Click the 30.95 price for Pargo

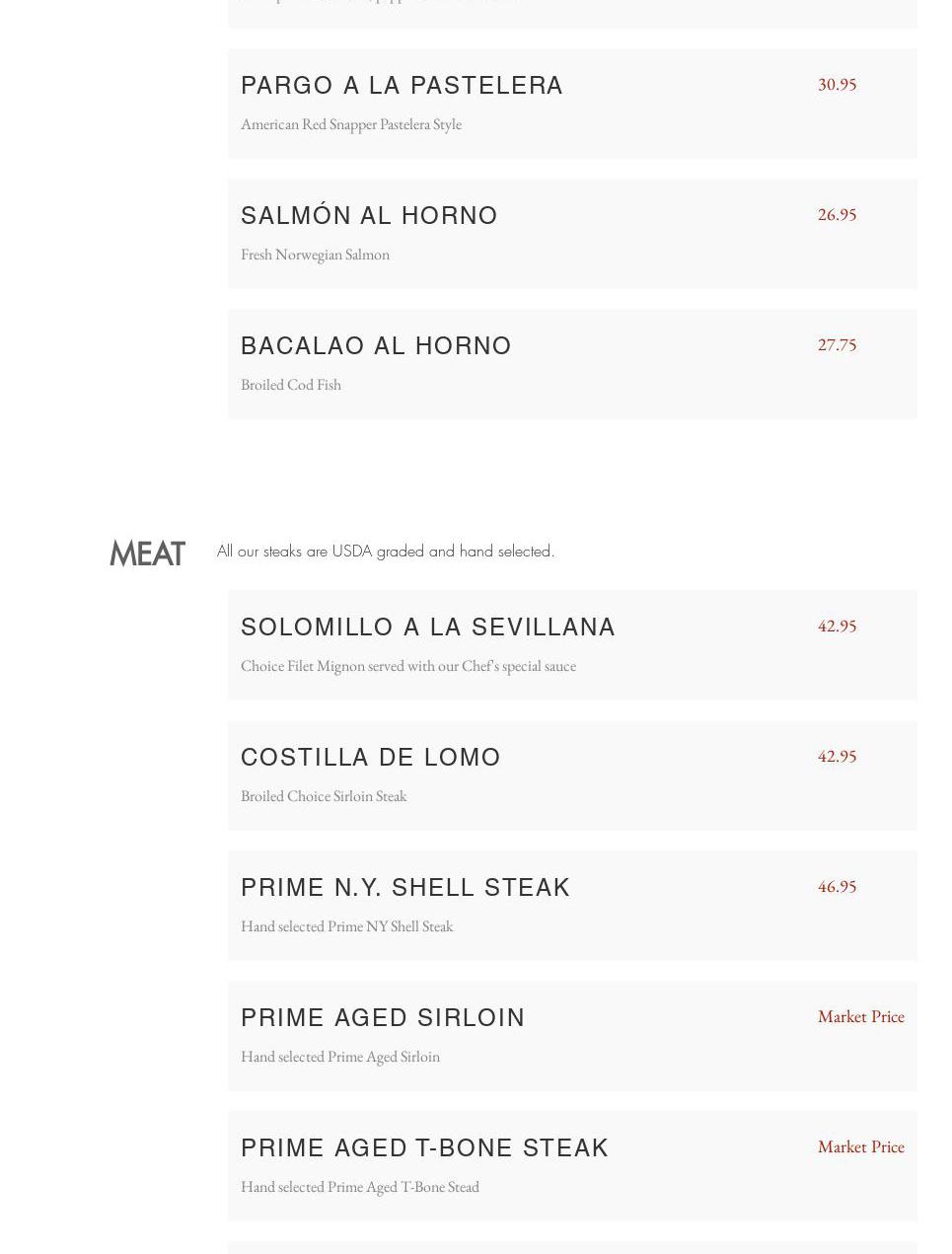coord(837,84)
